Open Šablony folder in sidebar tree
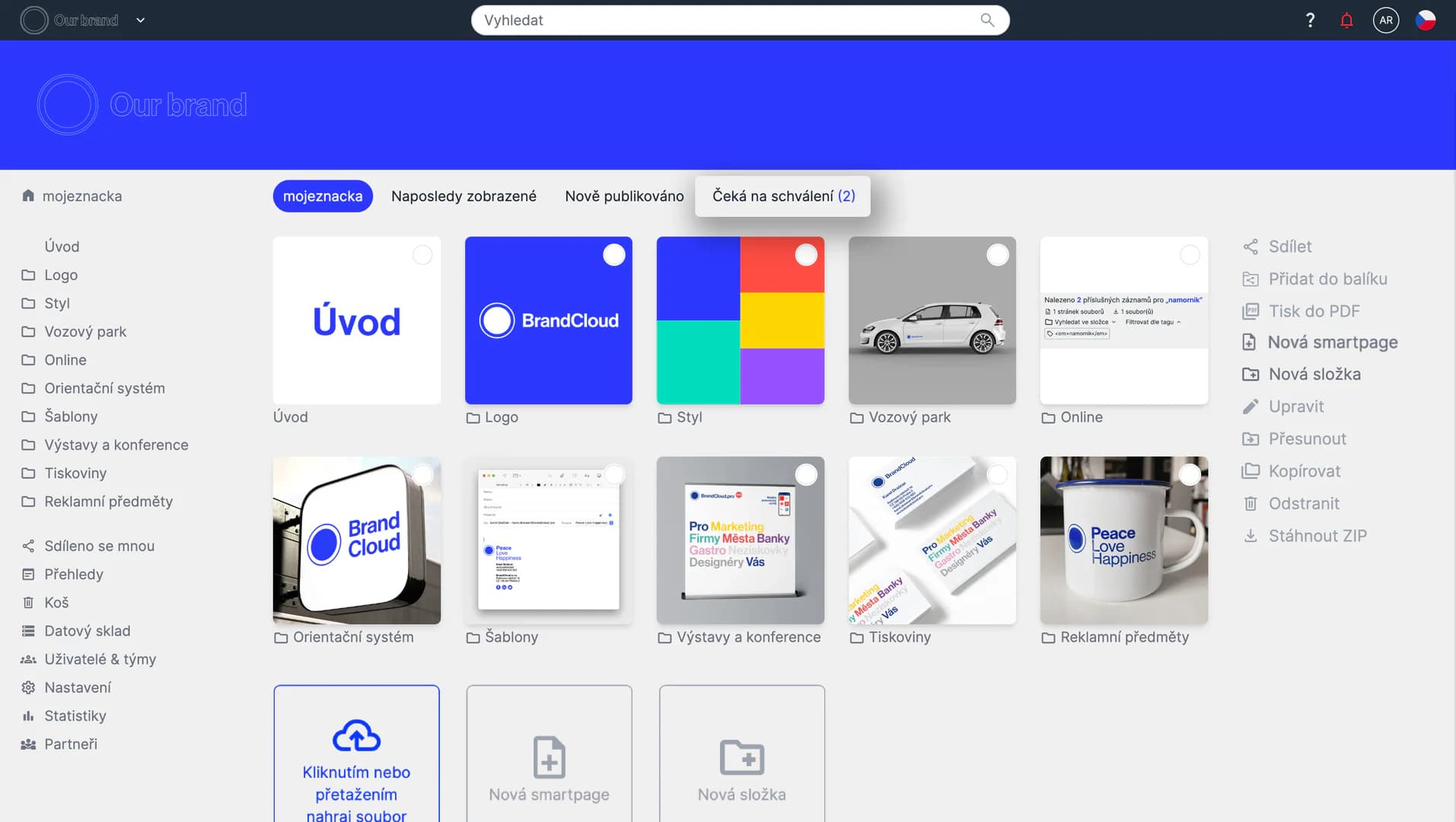The height and width of the screenshot is (822, 1456). click(x=71, y=416)
